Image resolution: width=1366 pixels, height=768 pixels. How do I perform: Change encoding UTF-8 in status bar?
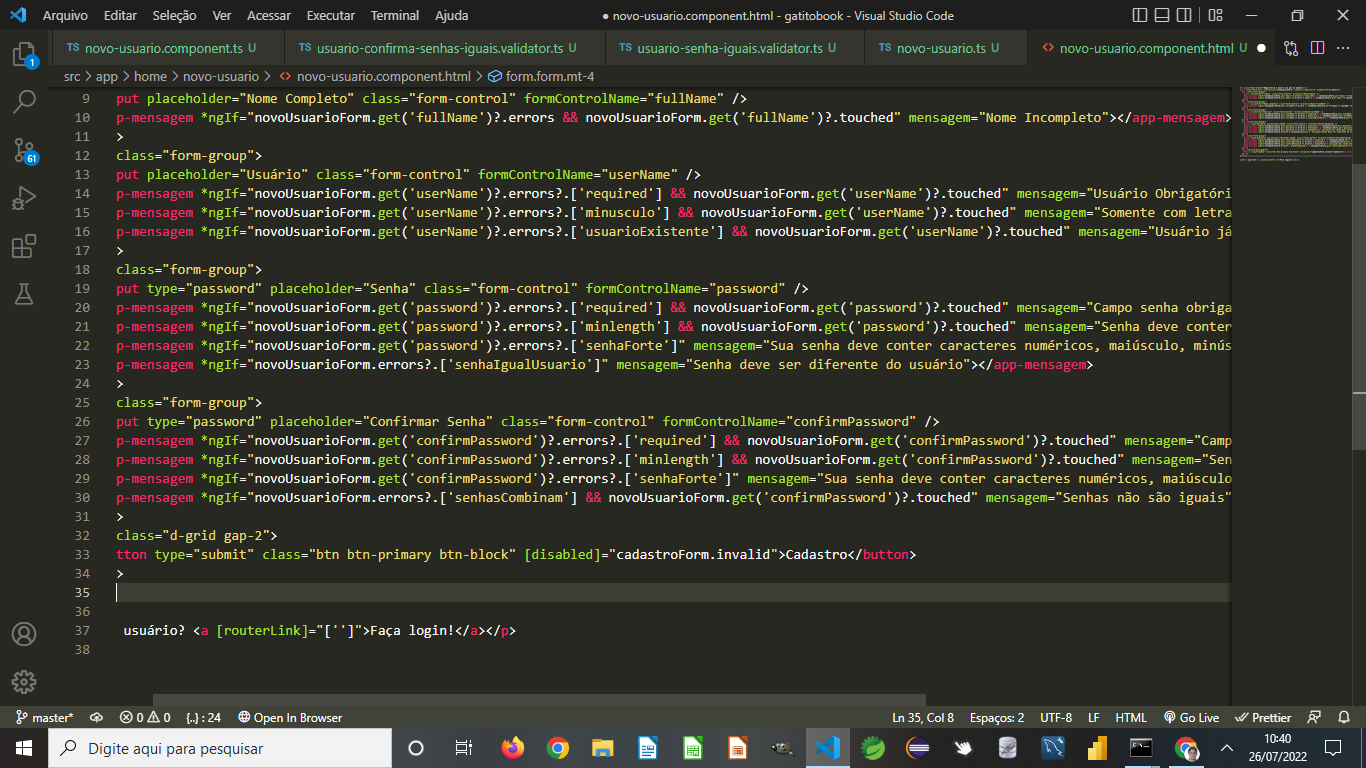click(1056, 718)
